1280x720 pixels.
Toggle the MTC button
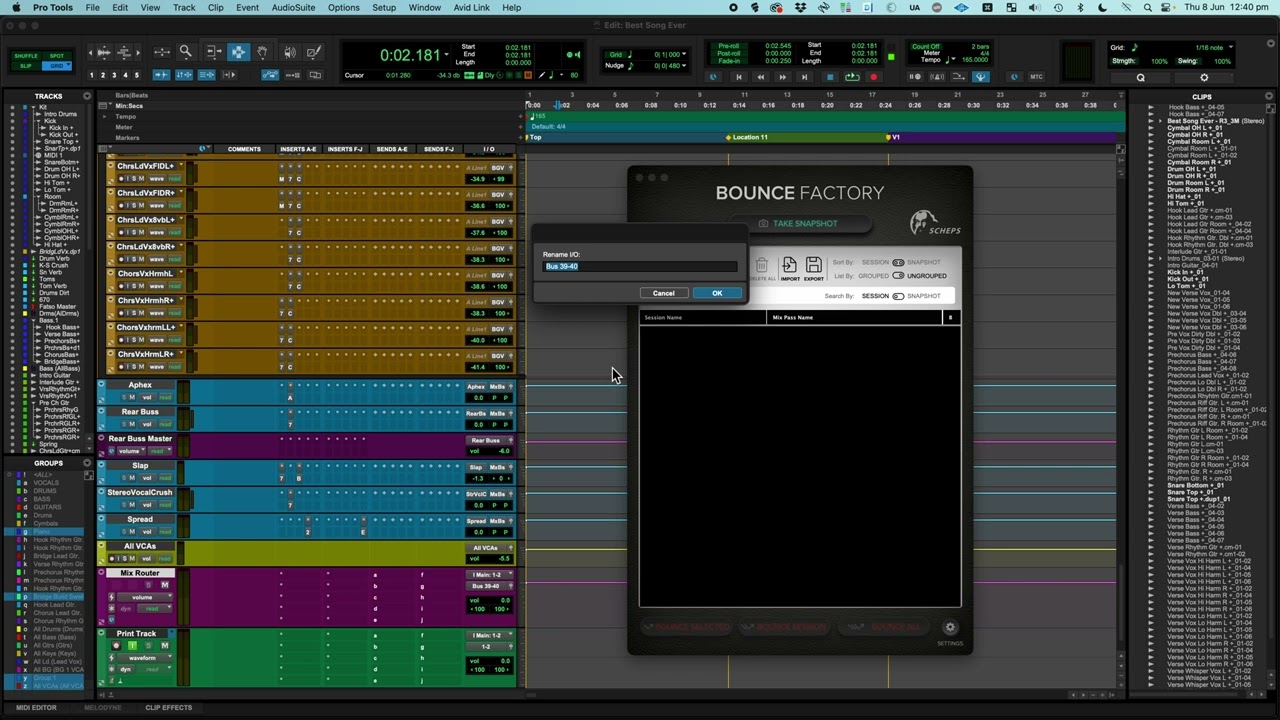(x=1036, y=76)
